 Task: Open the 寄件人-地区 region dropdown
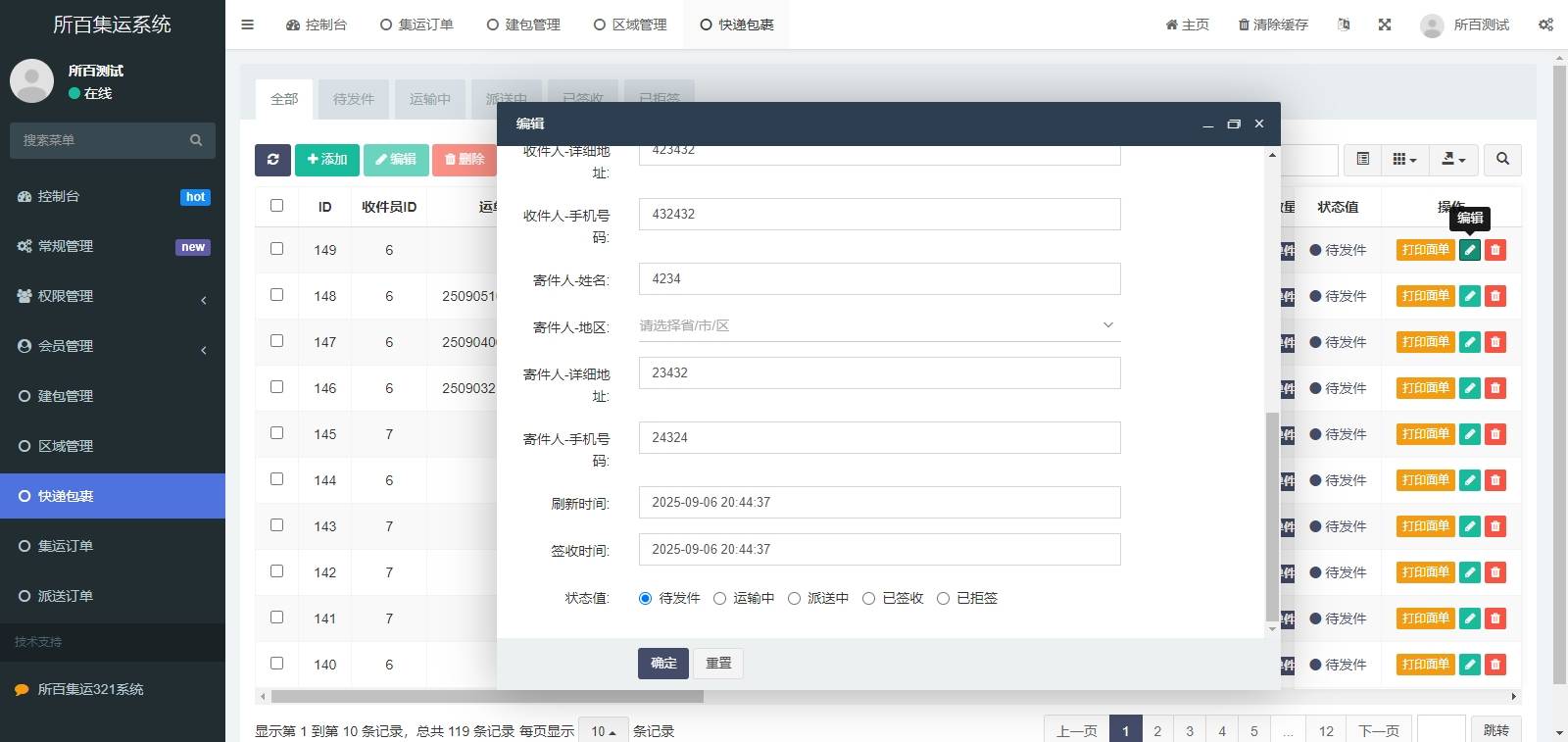(x=879, y=325)
